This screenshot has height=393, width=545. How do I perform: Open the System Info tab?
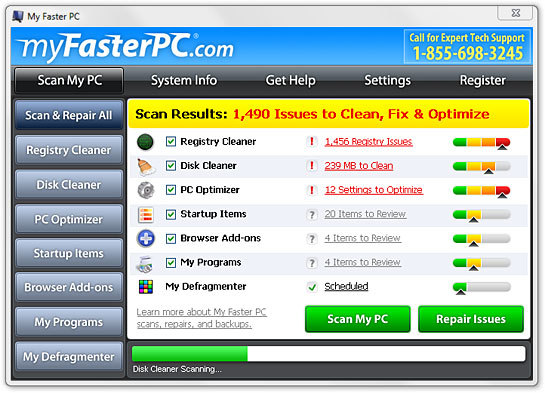pos(184,80)
